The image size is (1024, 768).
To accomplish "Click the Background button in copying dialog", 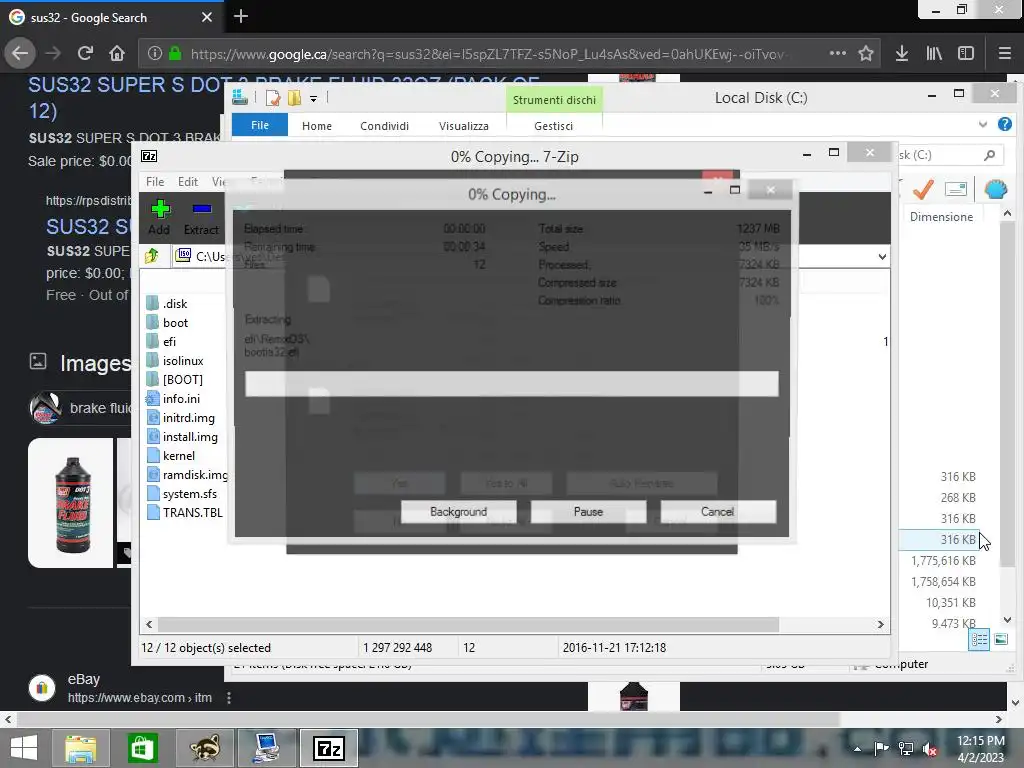I will (458, 512).
